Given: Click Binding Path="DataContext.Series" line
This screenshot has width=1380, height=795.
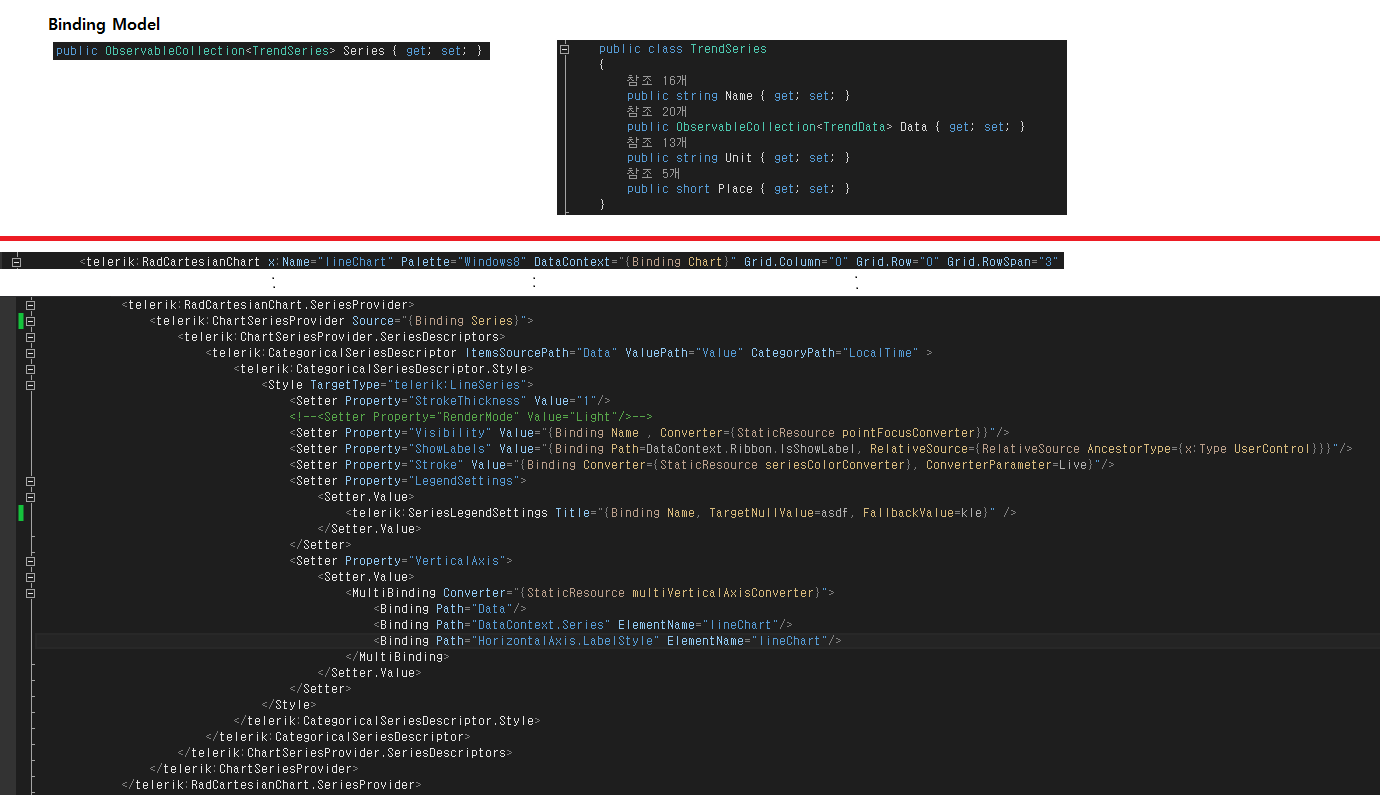Looking at the screenshot, I should (583, 625).
